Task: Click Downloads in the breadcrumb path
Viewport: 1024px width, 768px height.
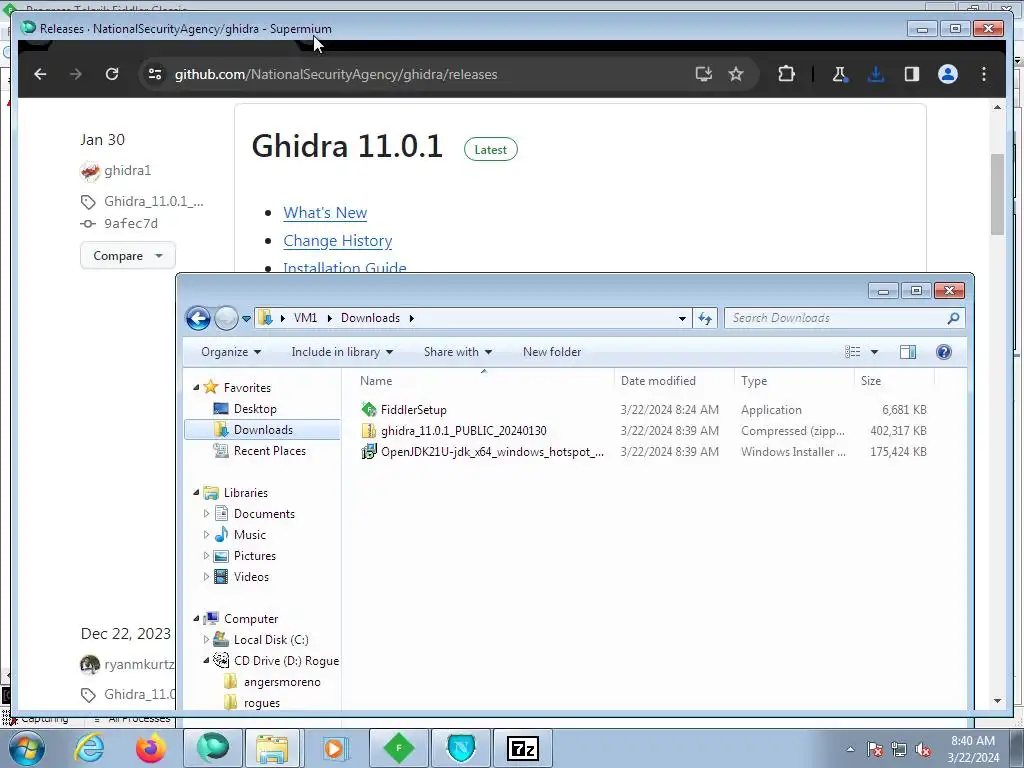Action: coord(370,318)
